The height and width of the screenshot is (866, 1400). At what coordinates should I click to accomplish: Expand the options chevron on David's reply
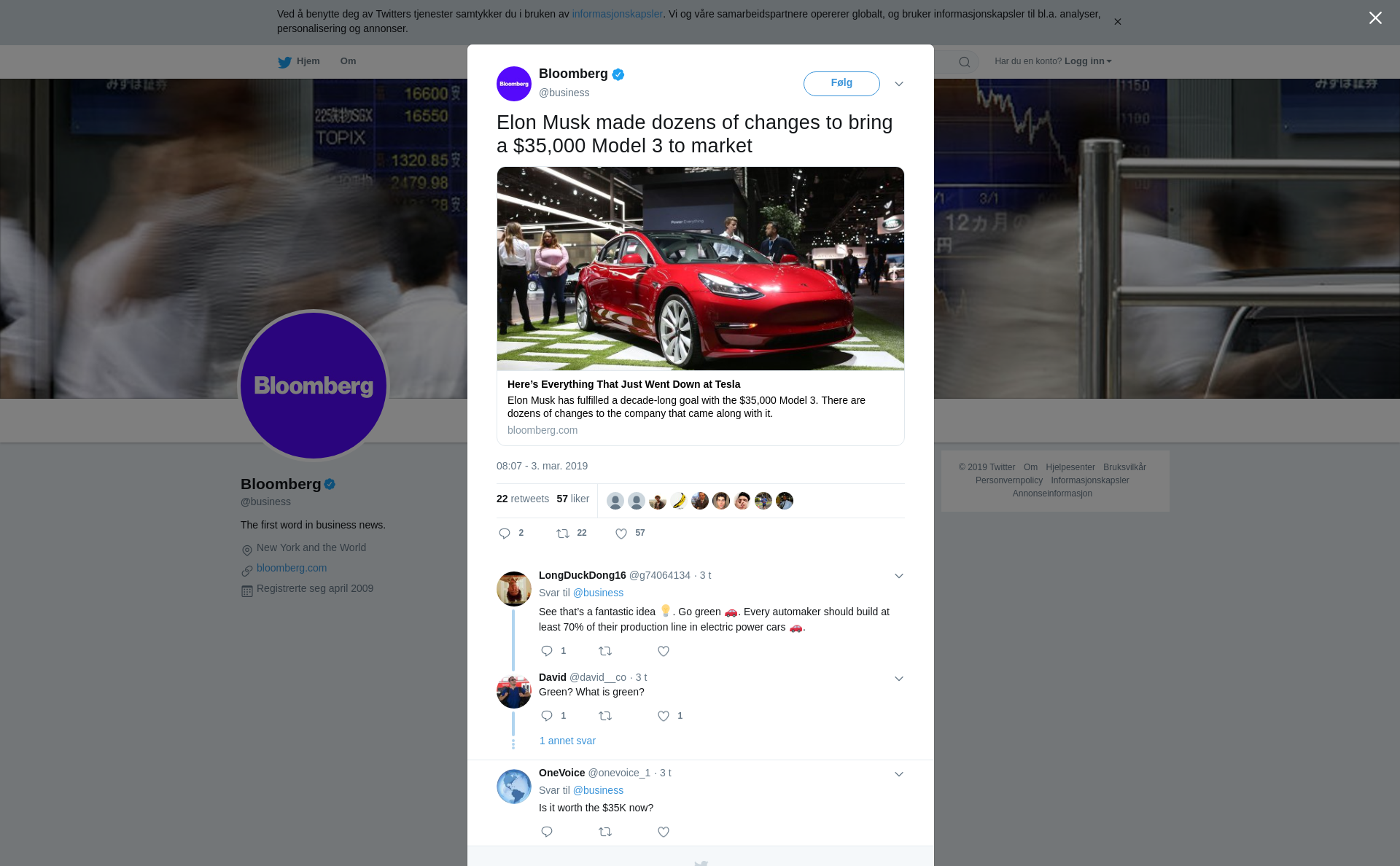[899, 679]
